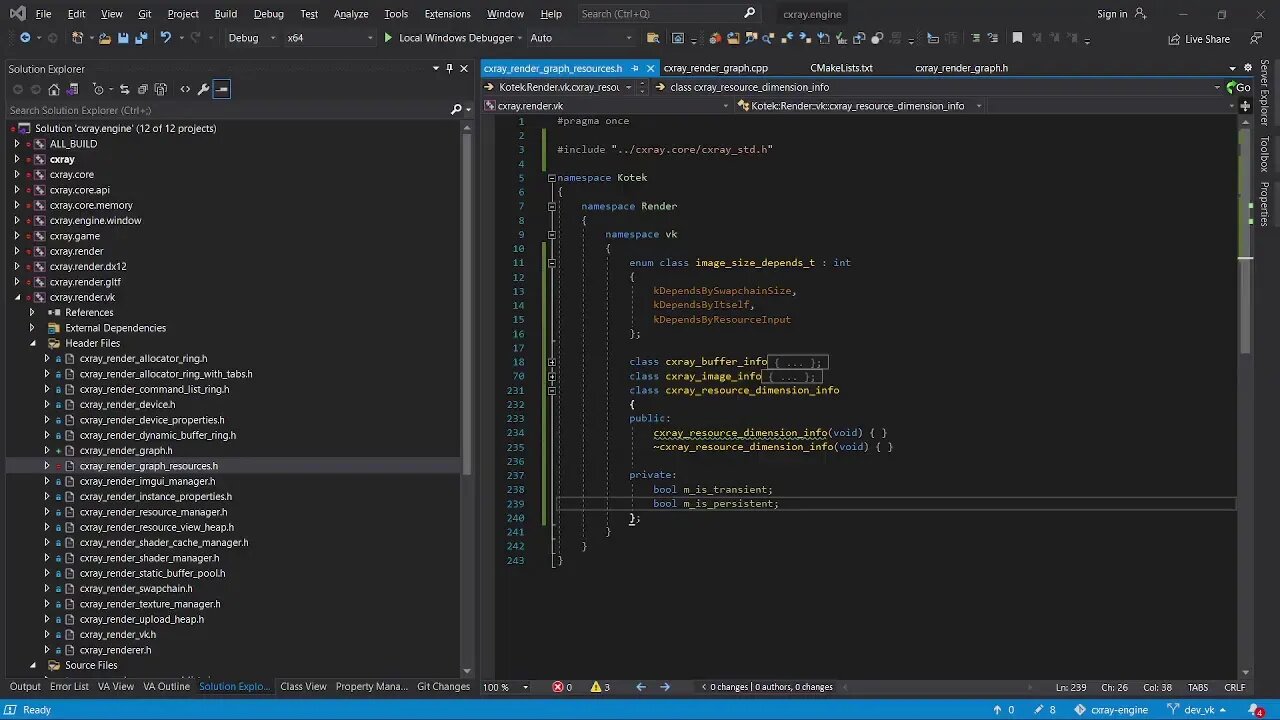Click the Undo arrow icon
This screenshot has height=720, width=1280.
(x=166, y=38)
